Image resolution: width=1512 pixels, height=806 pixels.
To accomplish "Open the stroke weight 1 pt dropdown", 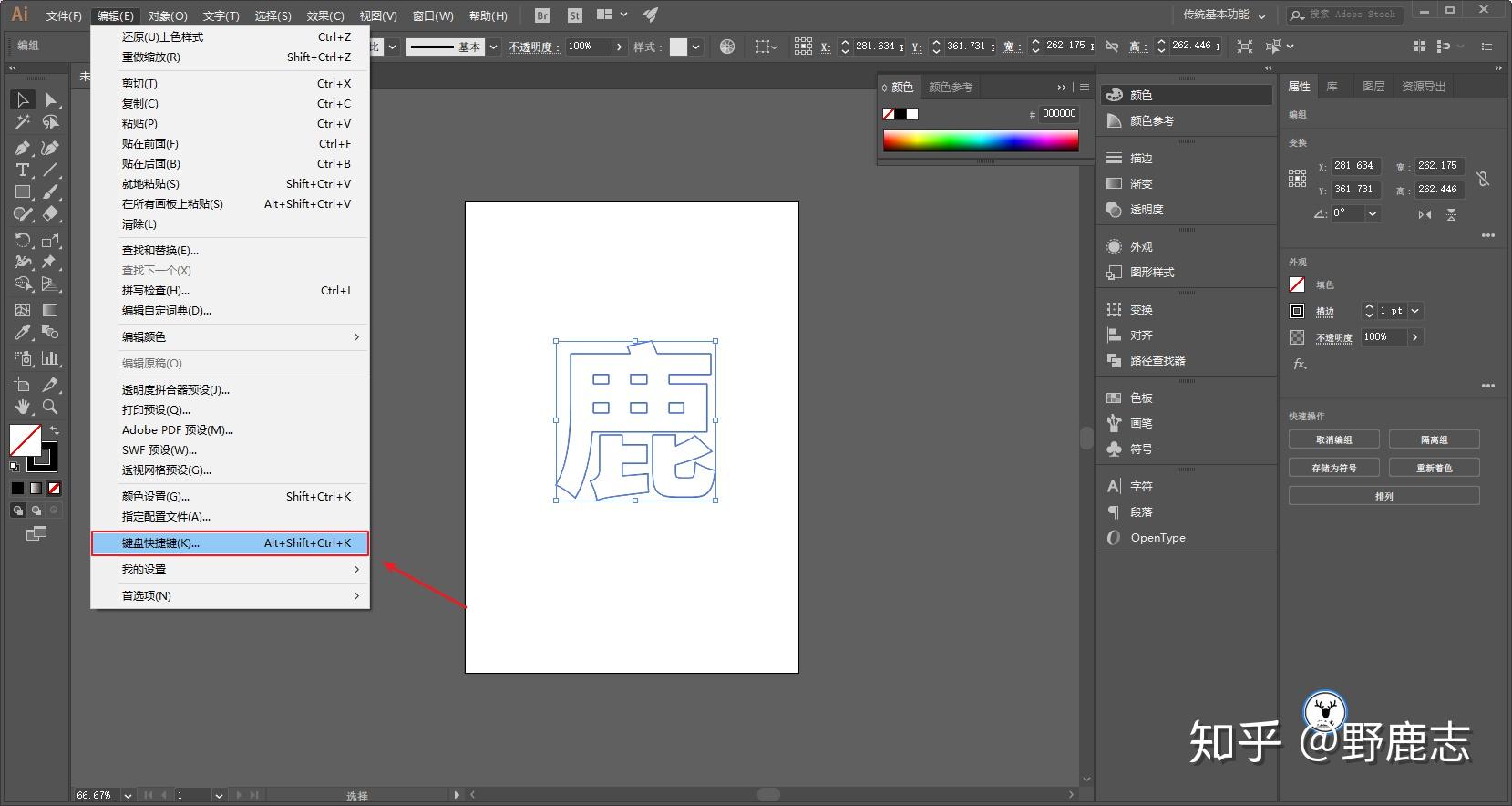I will coord(1415,311).
